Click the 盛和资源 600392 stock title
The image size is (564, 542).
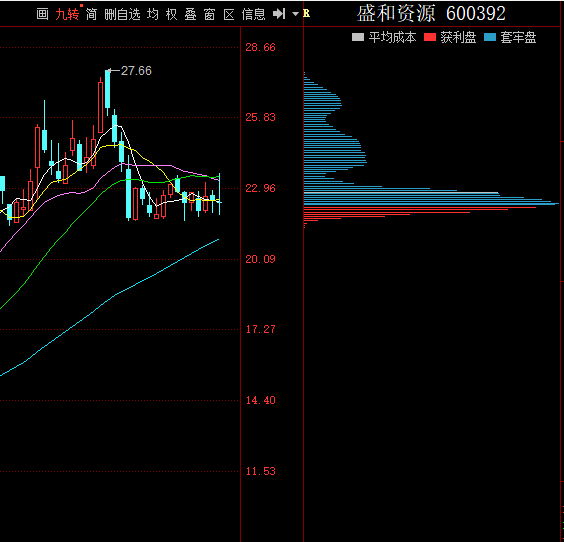pyautogui.click(x=431, y=14)
